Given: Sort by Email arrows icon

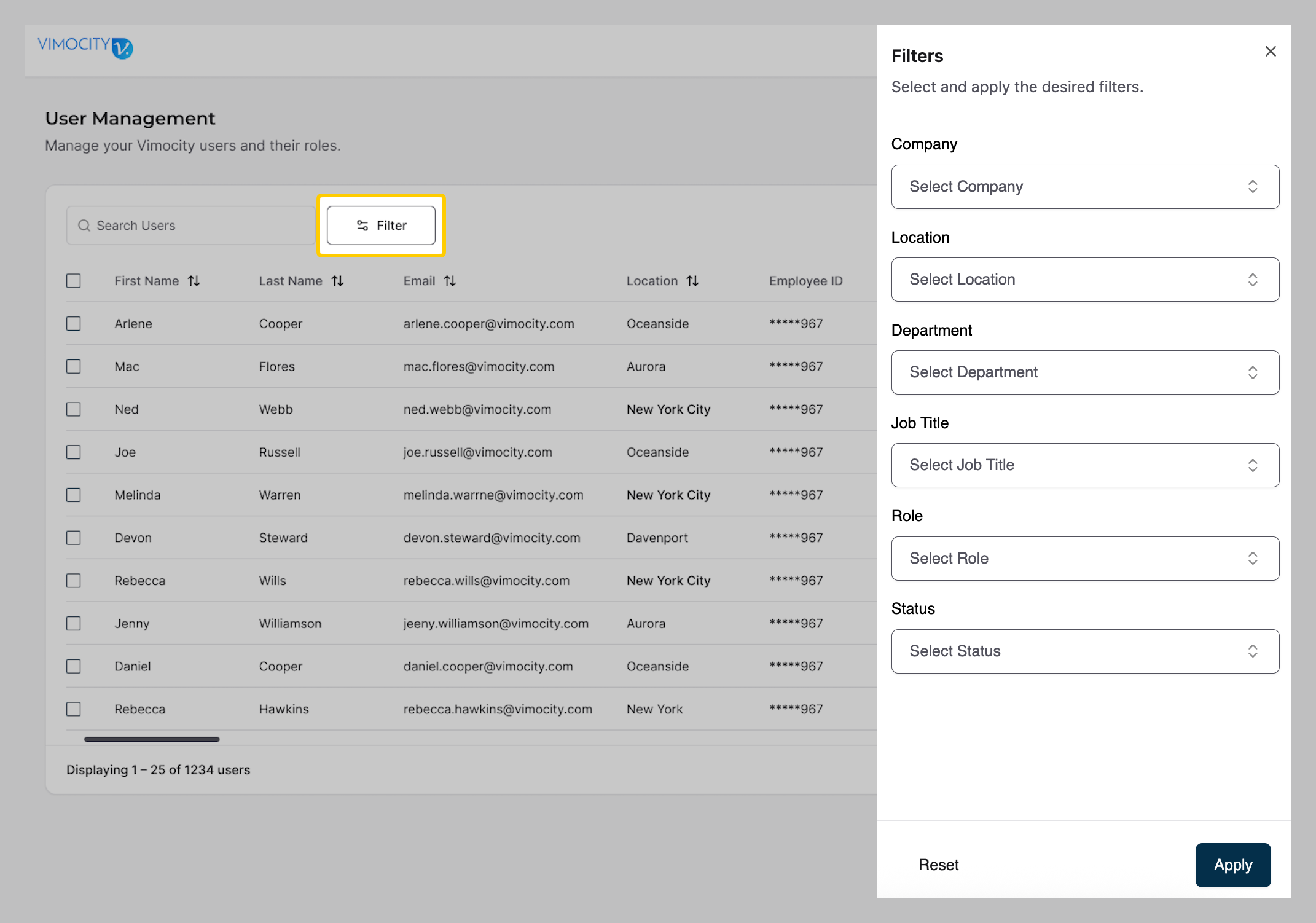Looking at the screenshot, I should point(450,281).
